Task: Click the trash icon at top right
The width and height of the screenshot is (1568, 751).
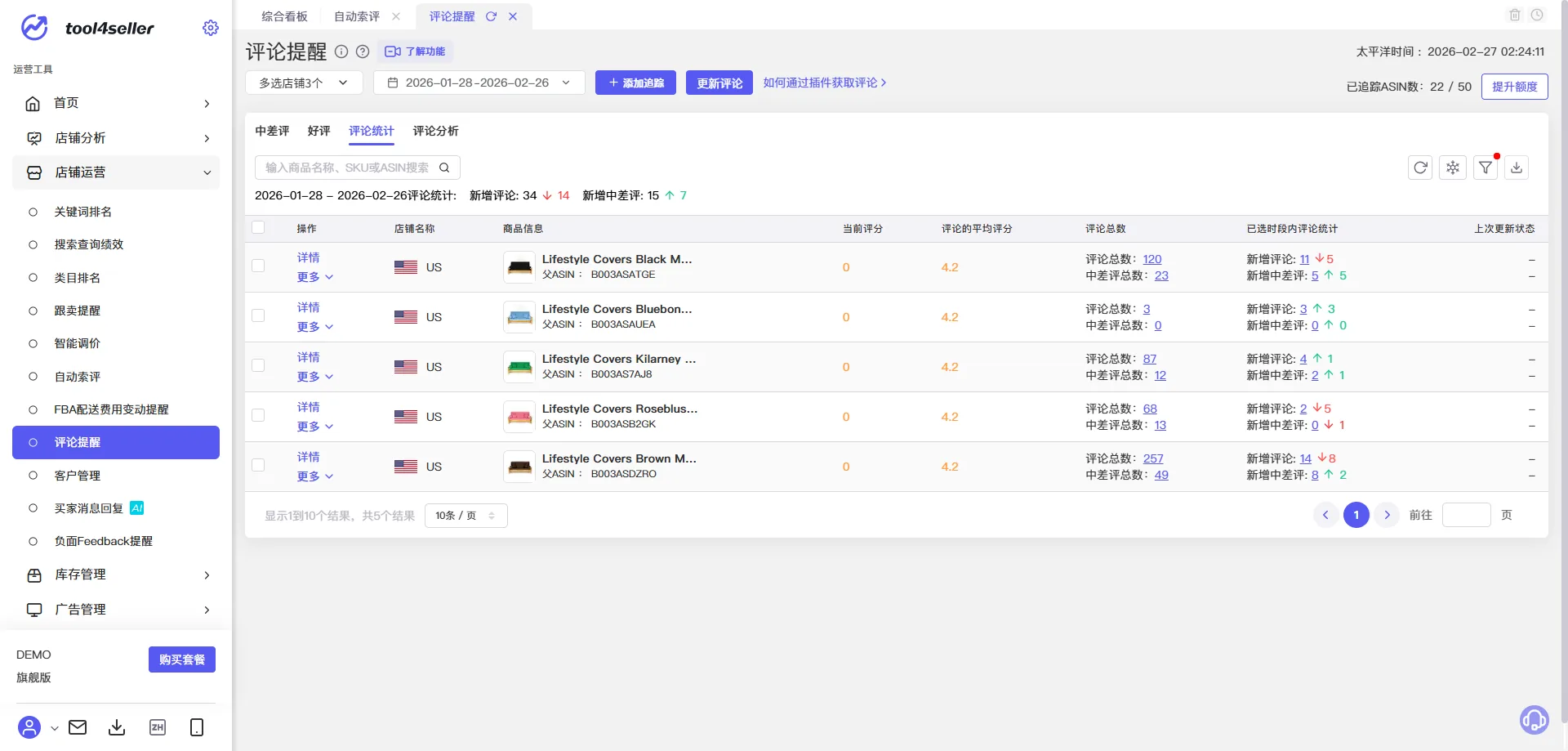Action: [1515, 15]
